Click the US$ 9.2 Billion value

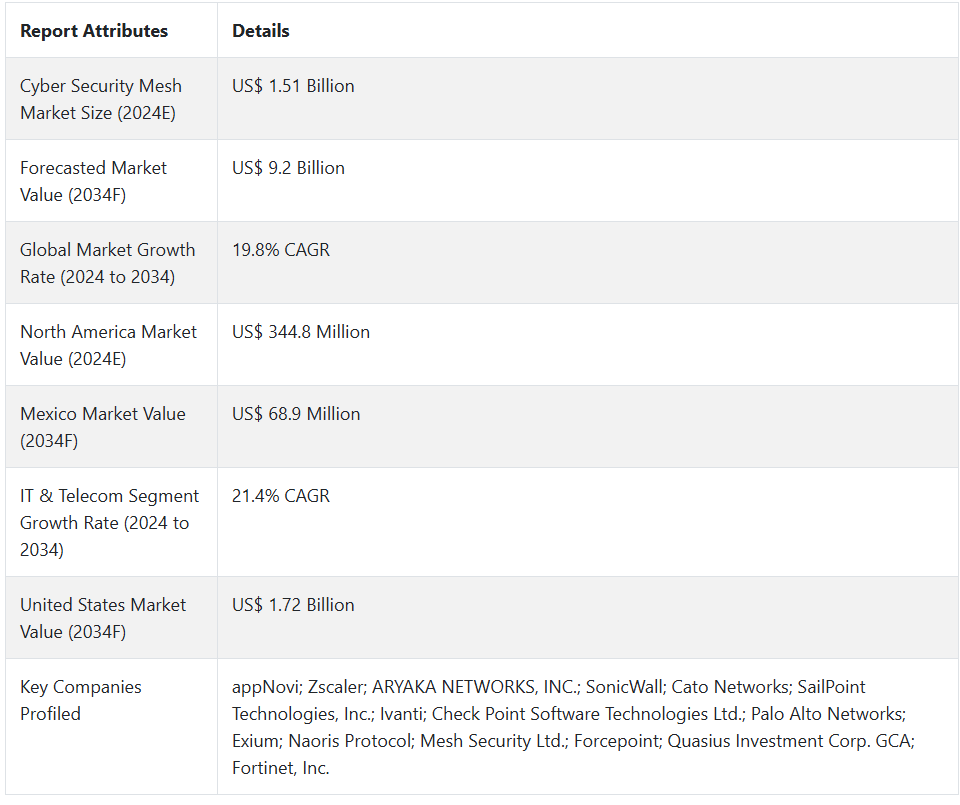[x=288, y=168]
